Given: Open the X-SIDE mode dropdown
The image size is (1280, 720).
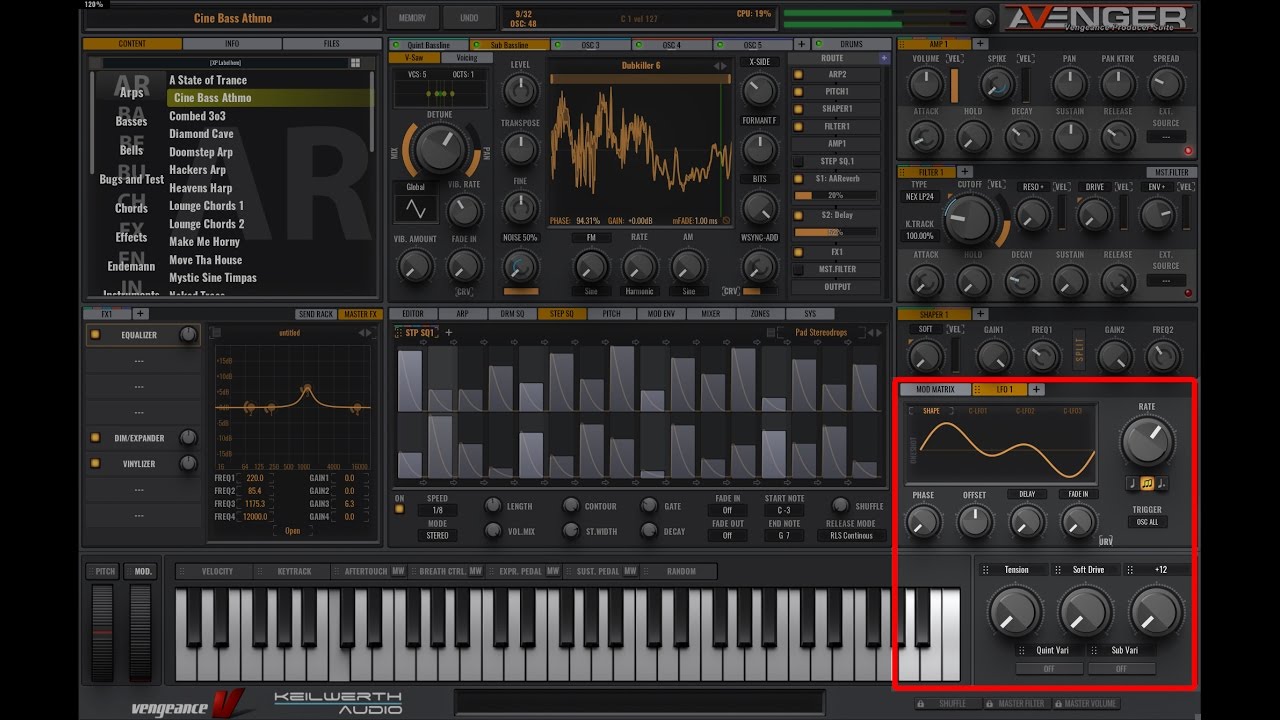Looking at the screenshot, I should coord(759,61).
